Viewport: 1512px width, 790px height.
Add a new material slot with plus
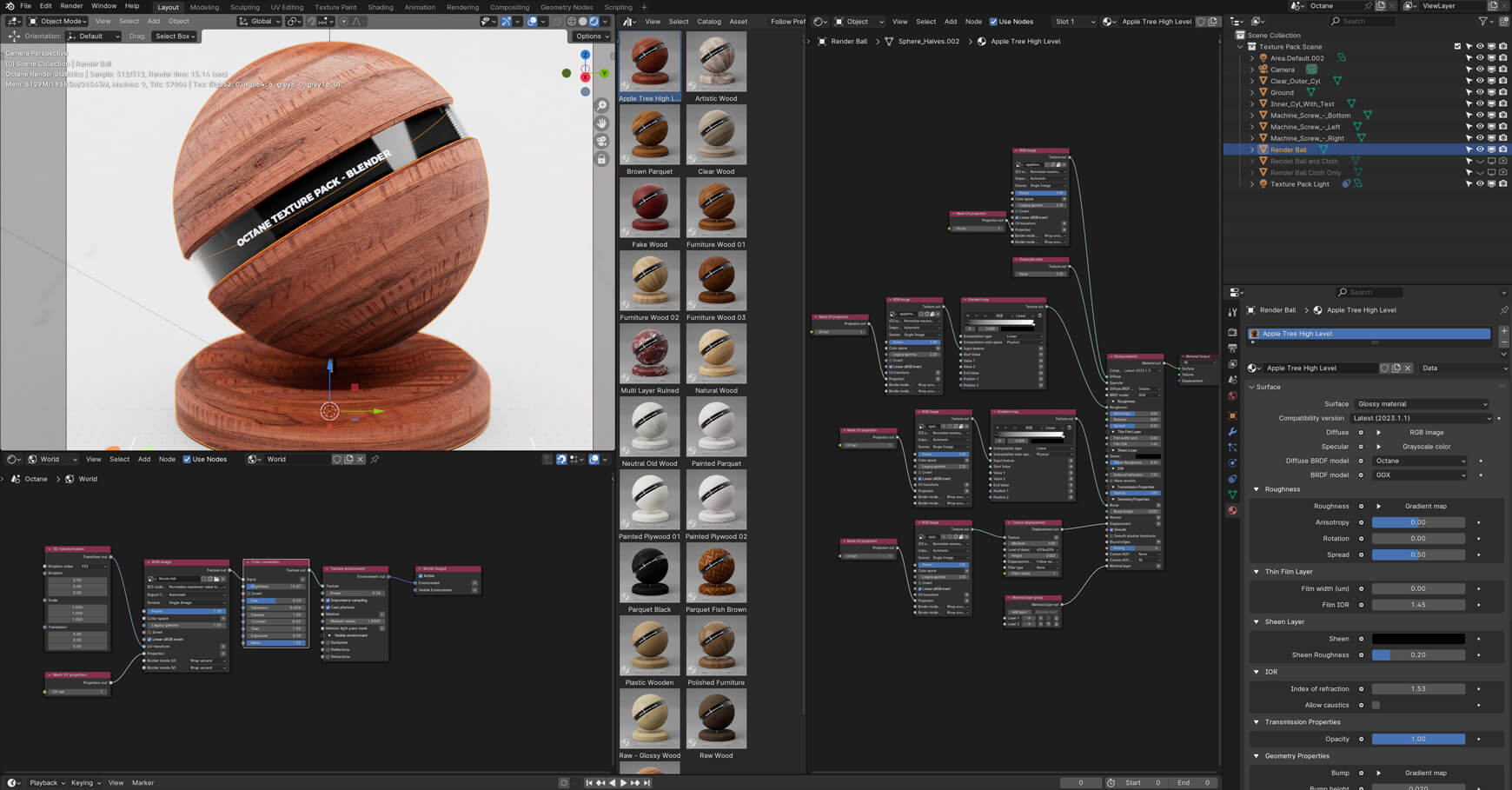(x=1504, y=331)
